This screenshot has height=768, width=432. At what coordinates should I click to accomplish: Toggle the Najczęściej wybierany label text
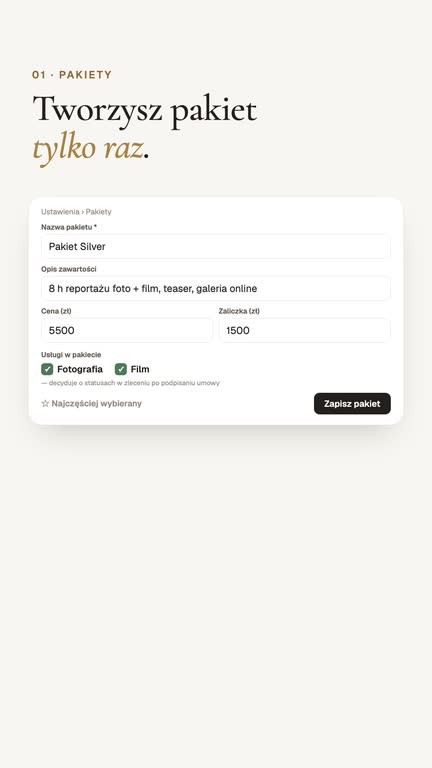tap(96, 404)
